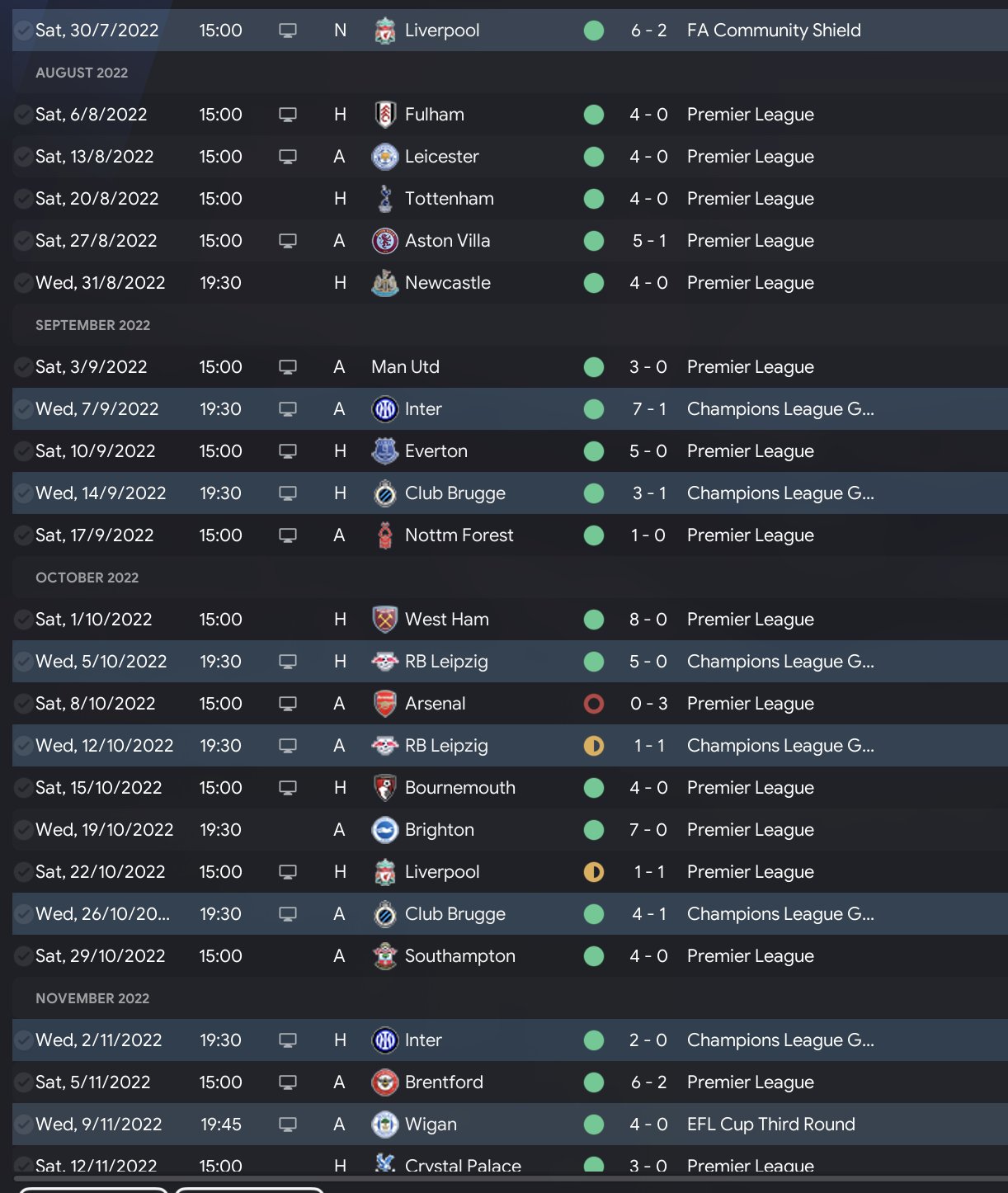Click the Fulham club badge

(x=384, y=115)
